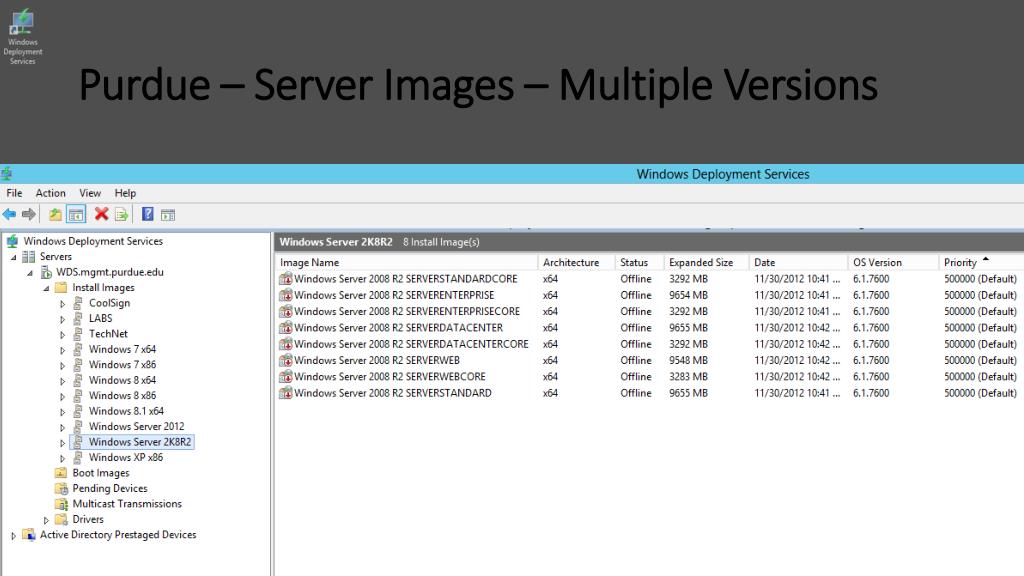Click the 9654 MB expanded size cell

pos(688,295)
